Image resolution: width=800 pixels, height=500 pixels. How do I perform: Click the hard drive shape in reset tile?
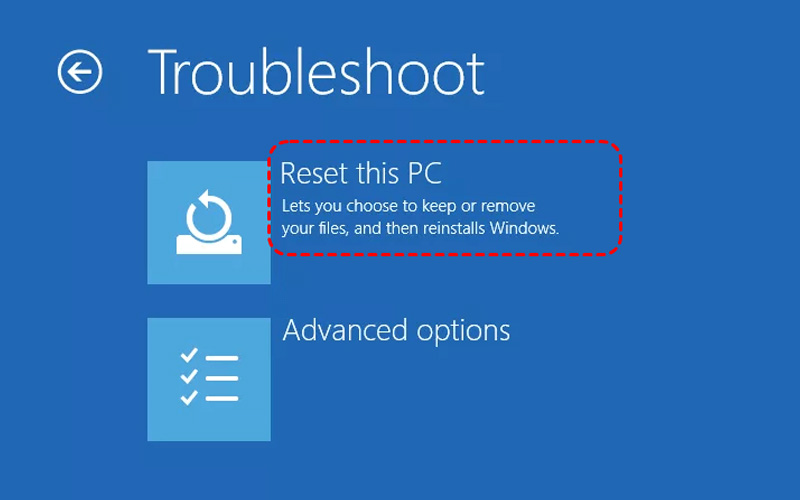209,244
